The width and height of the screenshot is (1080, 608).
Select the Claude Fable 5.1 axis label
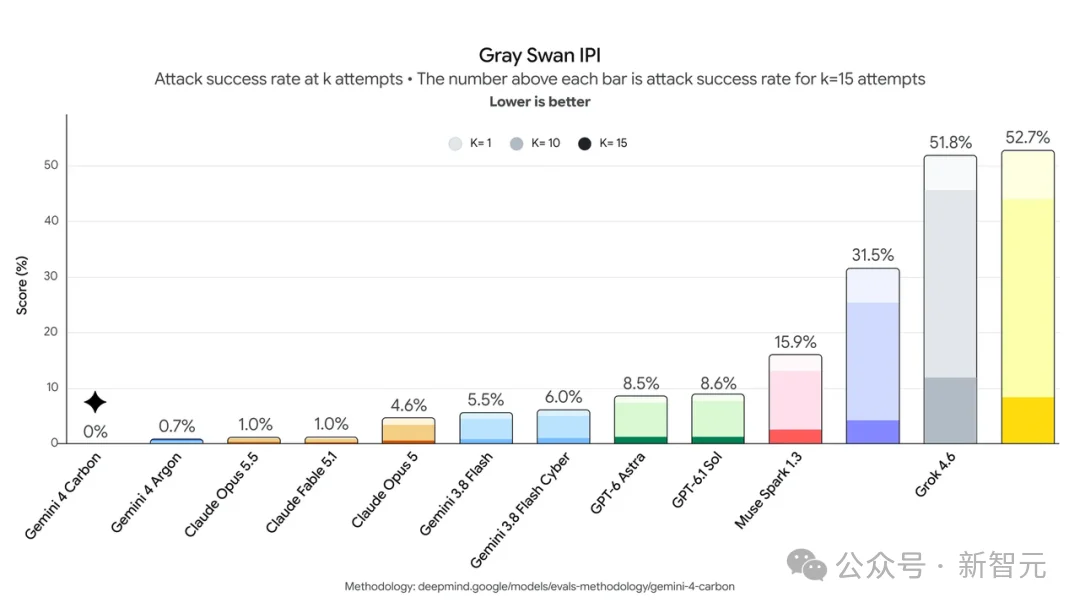click(302, 492)
